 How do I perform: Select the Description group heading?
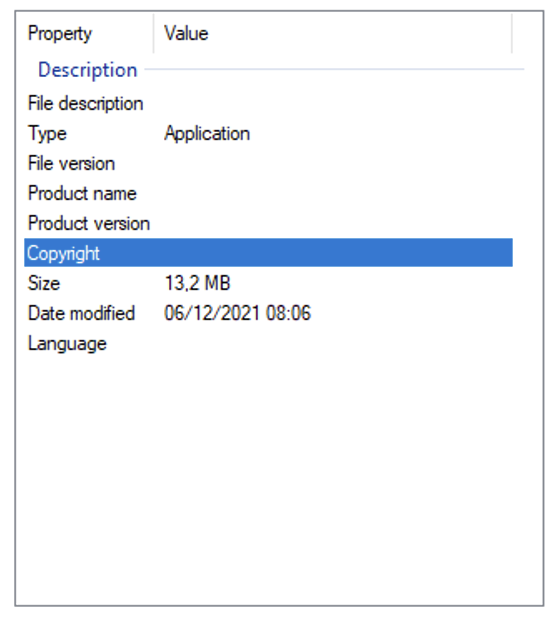87,70
